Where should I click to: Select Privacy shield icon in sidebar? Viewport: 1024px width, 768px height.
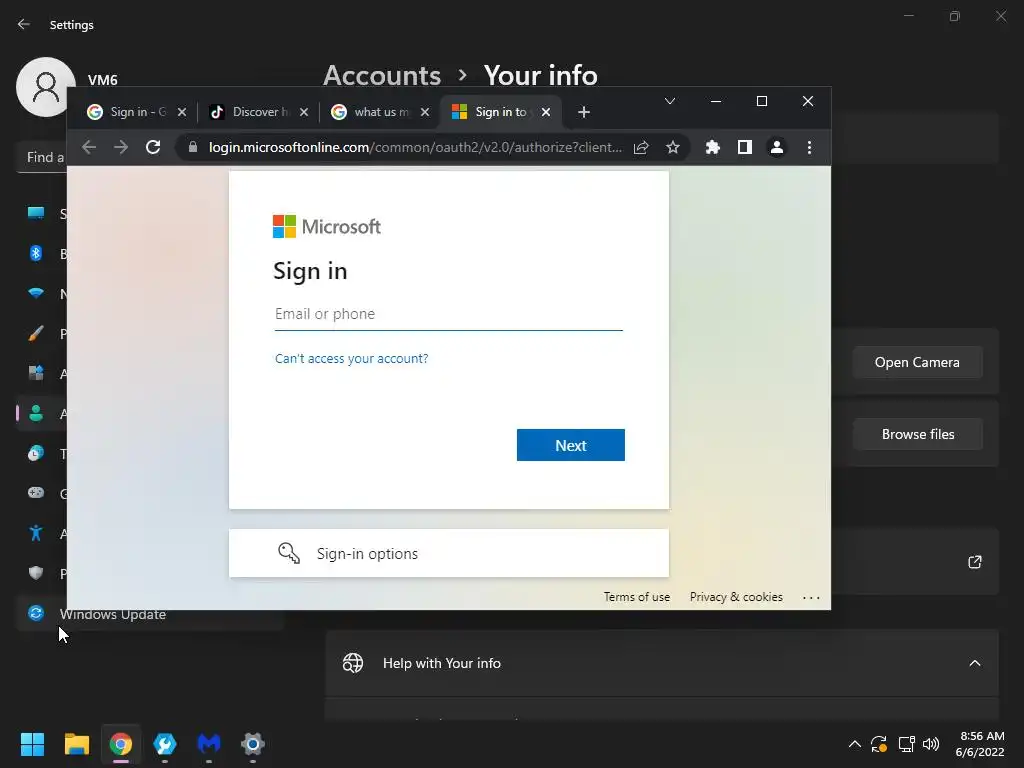pyautogui.click(x=36, y=573)
